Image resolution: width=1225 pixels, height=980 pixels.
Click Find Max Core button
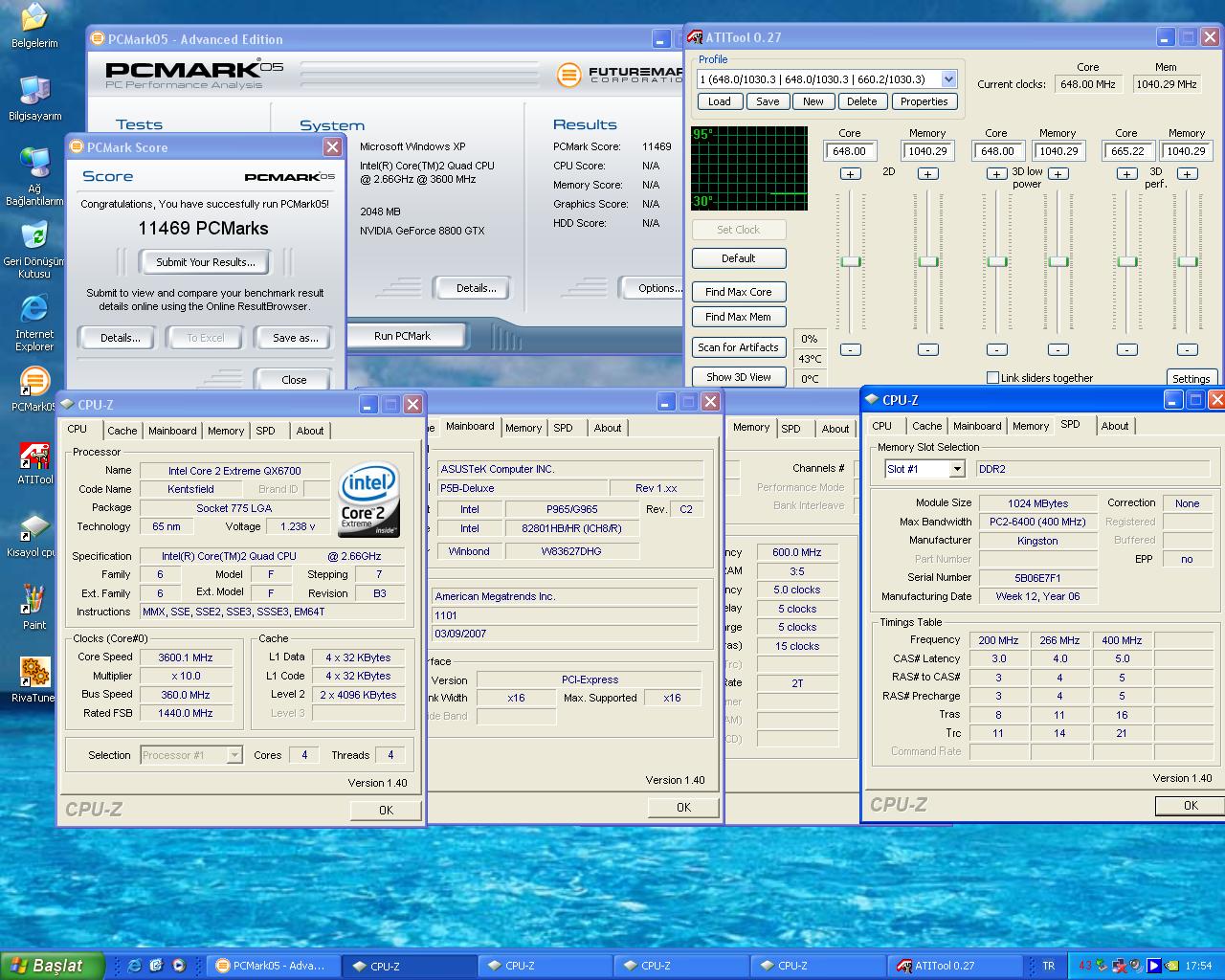(739, 292)
